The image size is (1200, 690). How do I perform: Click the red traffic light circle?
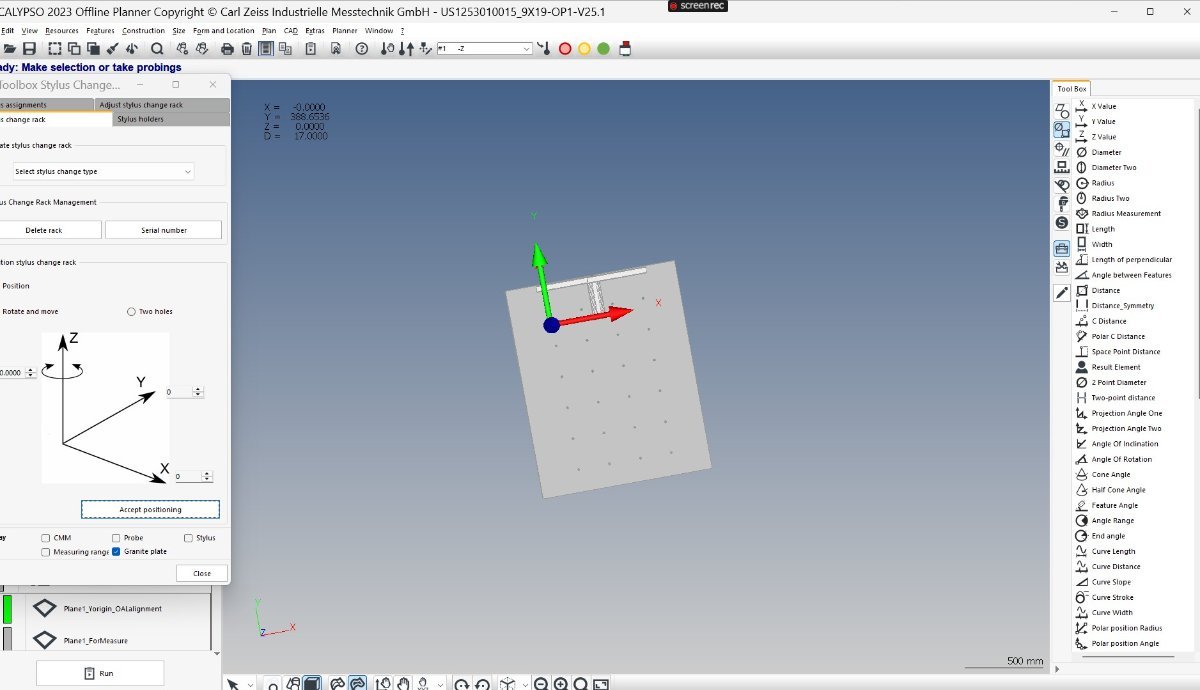click(x=565, y=48)
